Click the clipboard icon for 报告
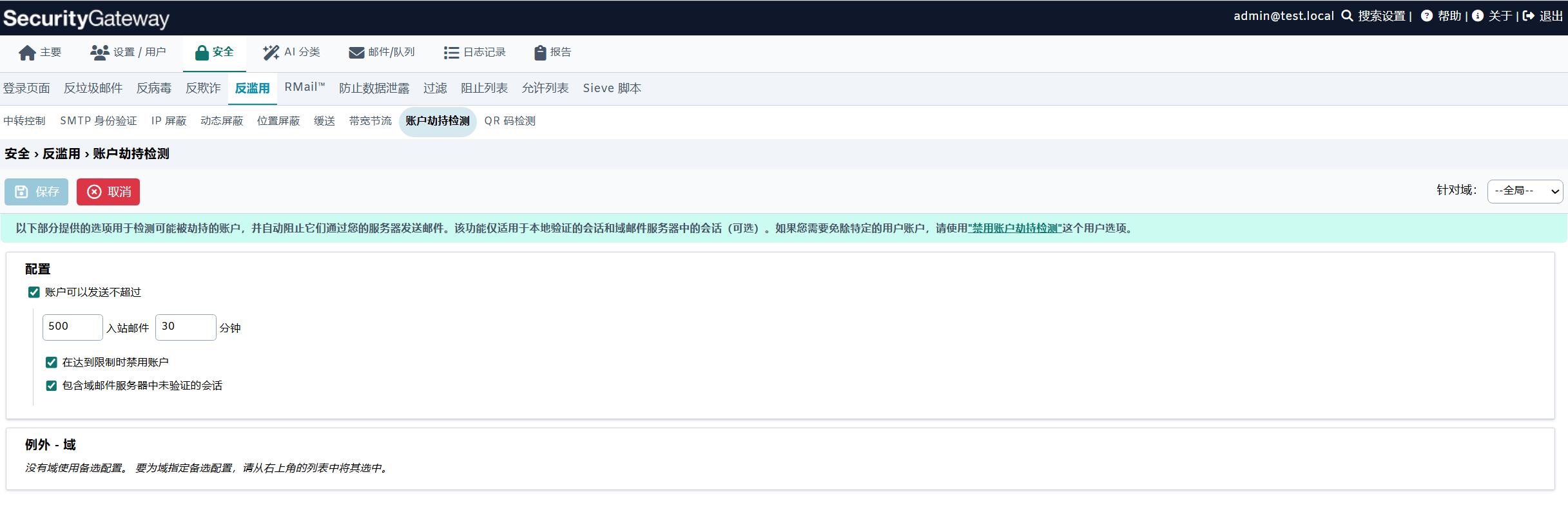The image size is (1568, 510). point(540,53)
